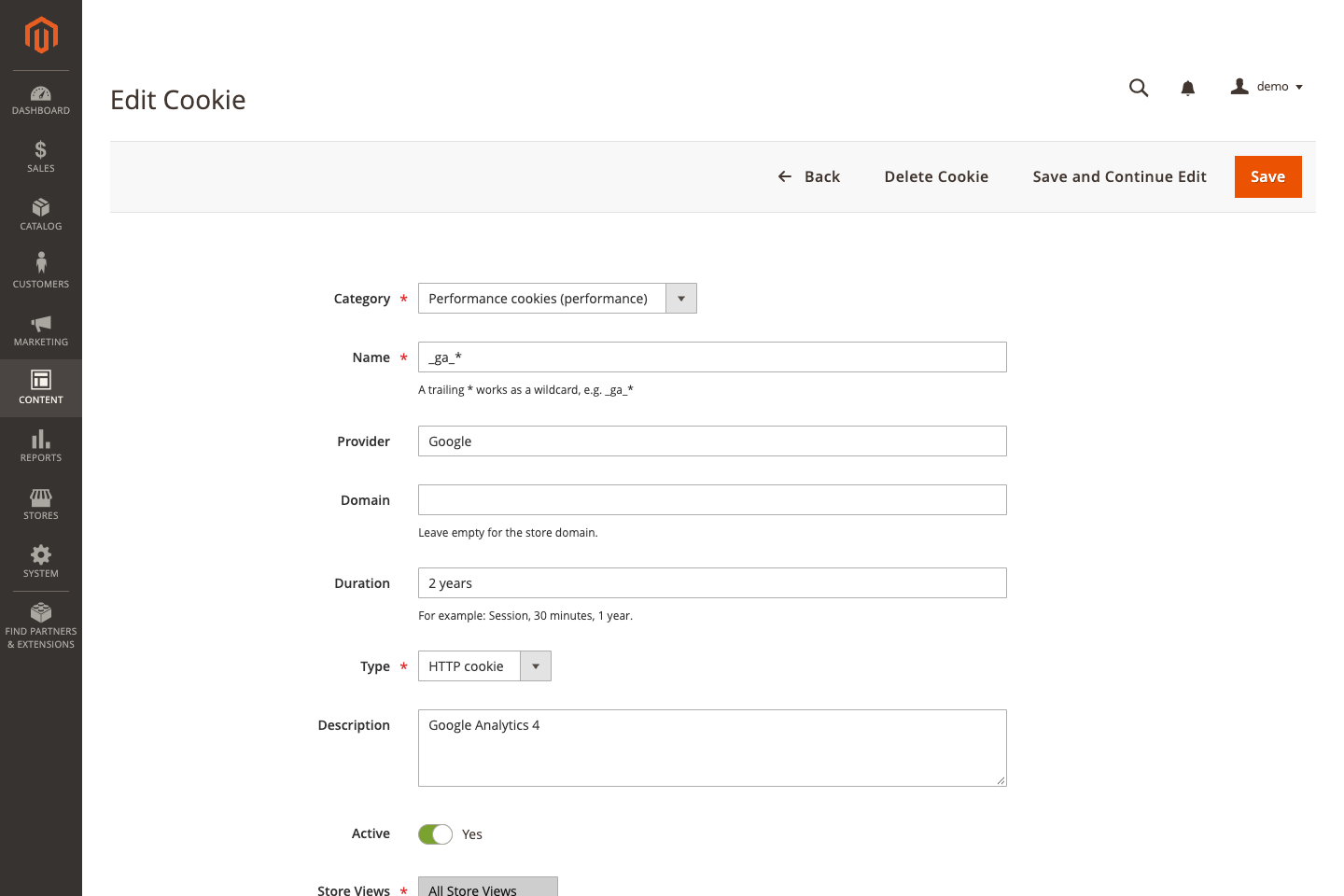
Task: Click the "Yes" label beside Active switch
Action: pyautogui.click(x=472, y=834)
